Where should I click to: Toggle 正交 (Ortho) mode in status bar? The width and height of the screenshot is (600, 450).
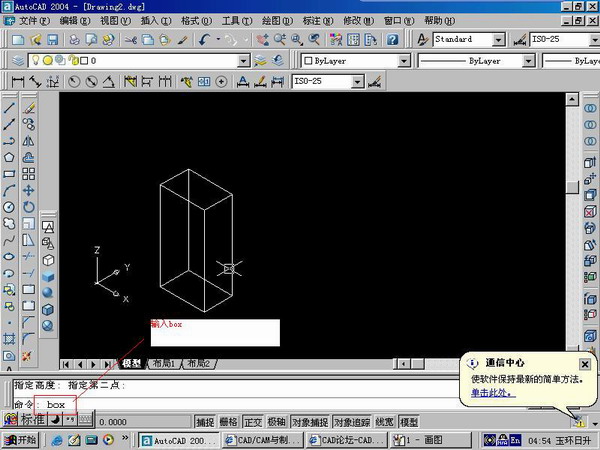(253, 422)
